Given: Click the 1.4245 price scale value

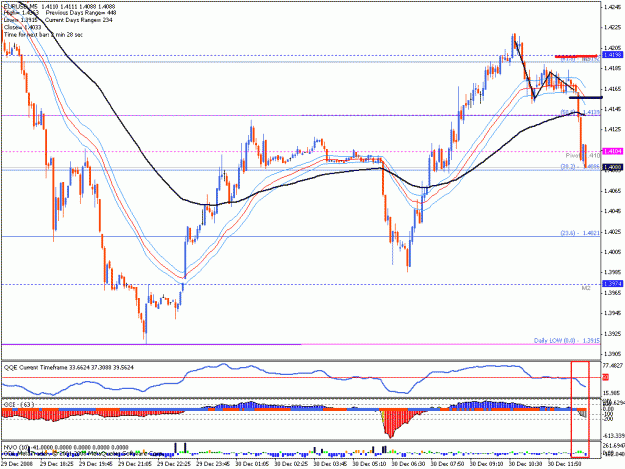Looking at the screenshot, I should click(x=612, y=7).
